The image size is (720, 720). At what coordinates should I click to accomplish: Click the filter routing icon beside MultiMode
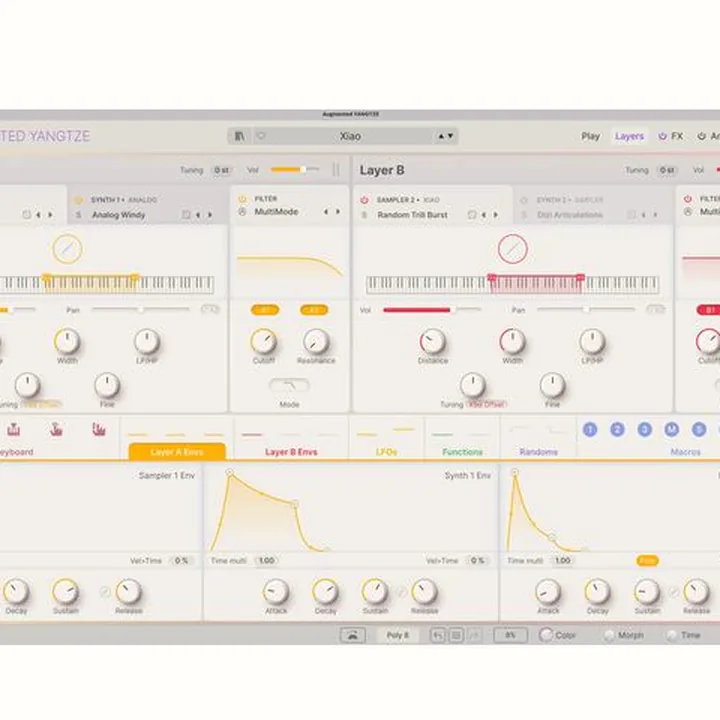(242, 212)
